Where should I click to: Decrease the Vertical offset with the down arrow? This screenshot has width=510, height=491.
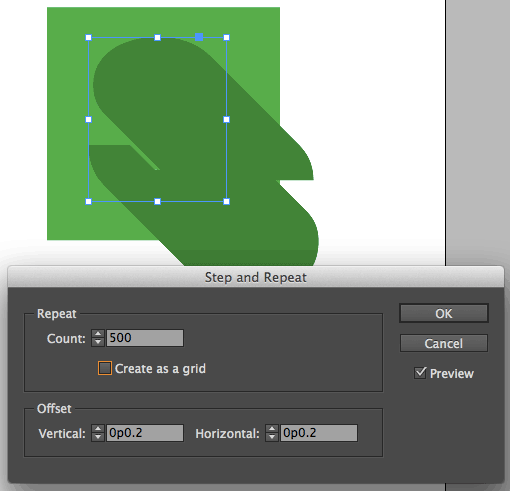click(98, 437)
